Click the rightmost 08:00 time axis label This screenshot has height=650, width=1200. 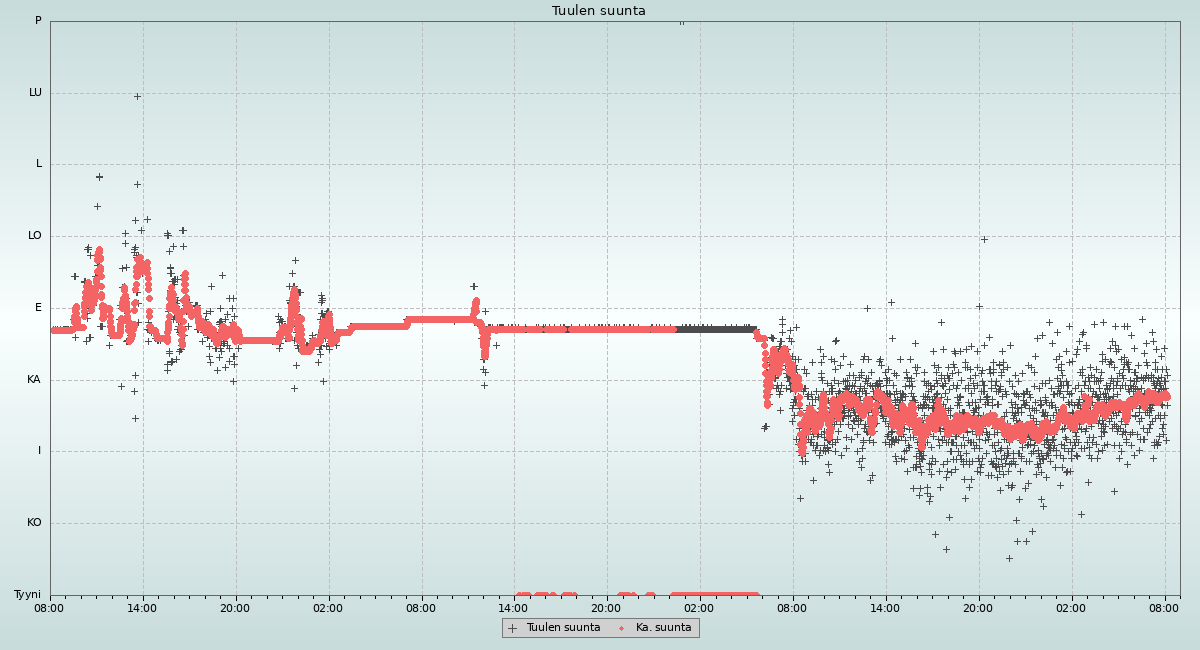(x=1165, y=608)
